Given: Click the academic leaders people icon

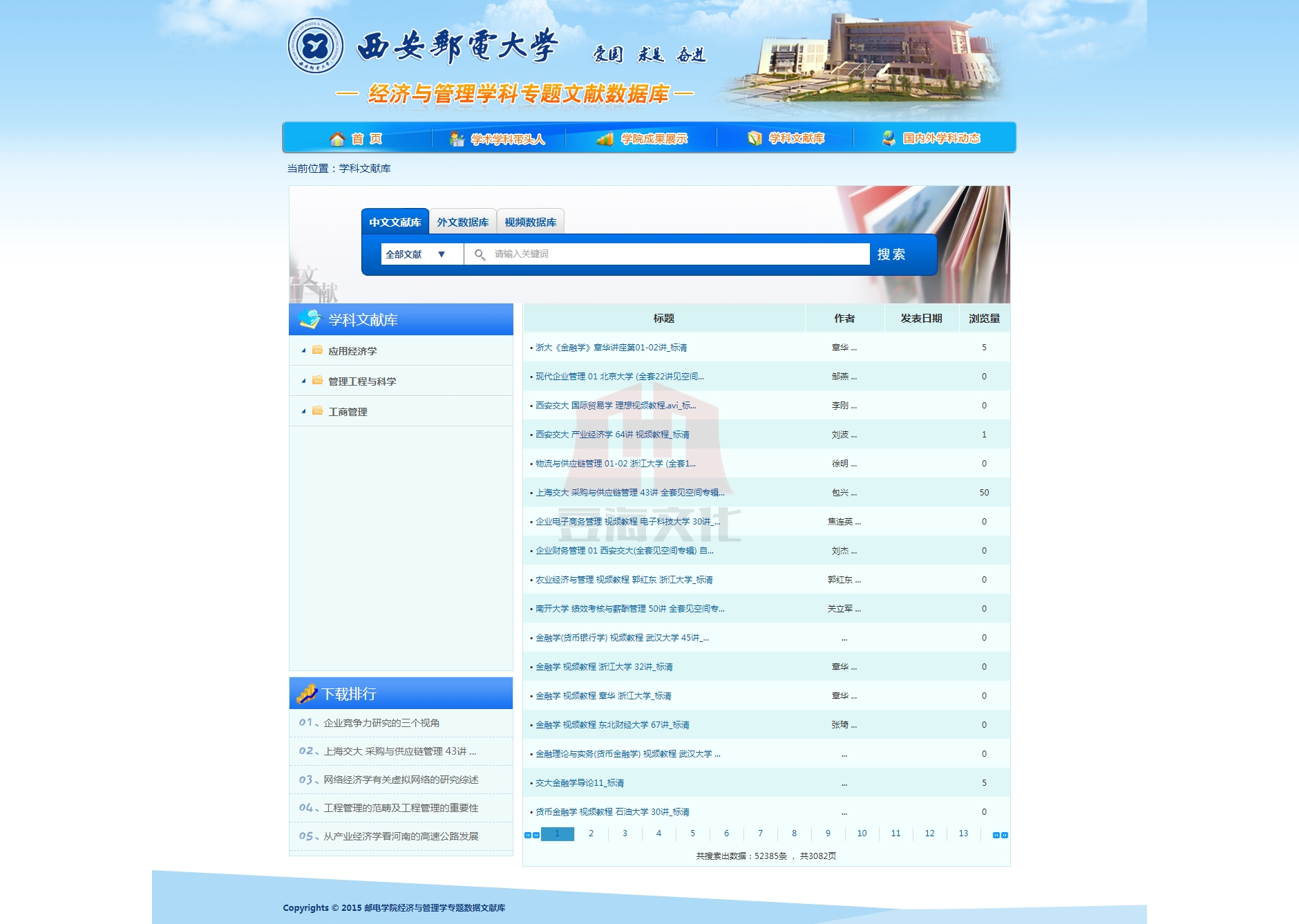Looking at the screenshot, I should click(457, 139).
